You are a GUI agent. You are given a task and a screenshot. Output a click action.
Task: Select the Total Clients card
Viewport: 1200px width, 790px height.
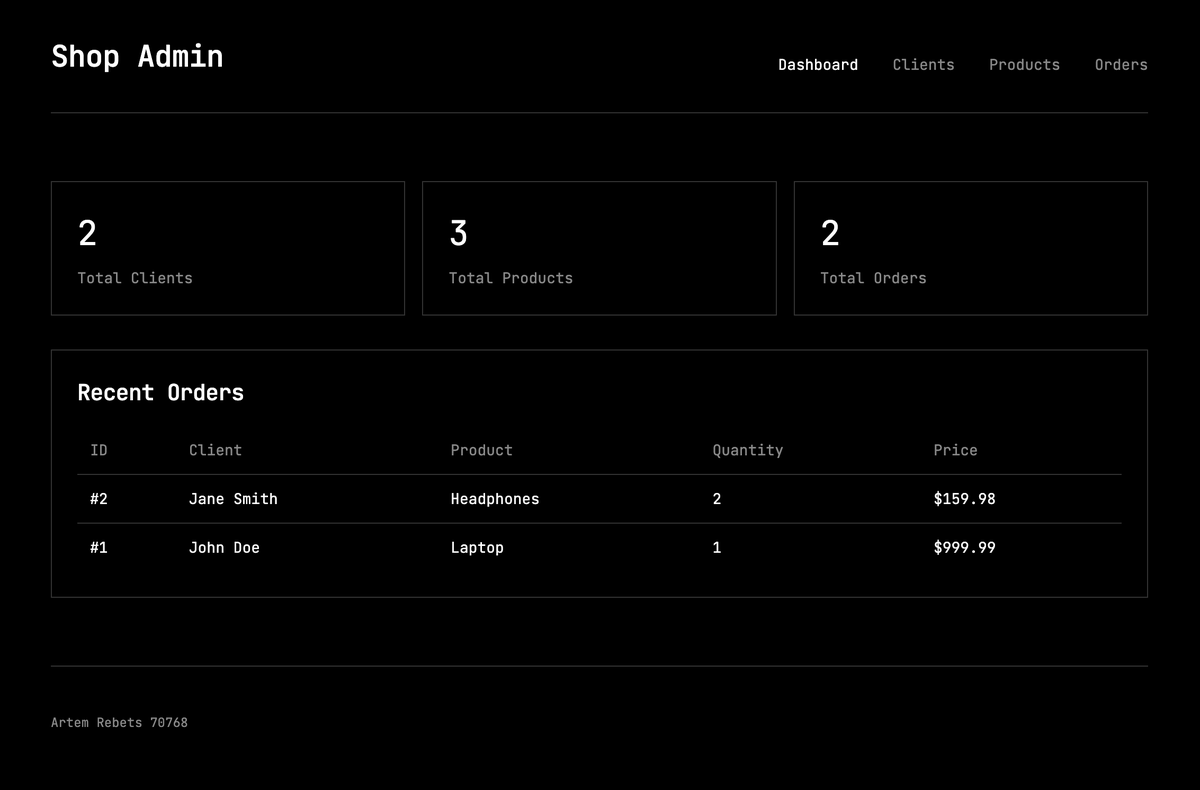tap(228, 248)
